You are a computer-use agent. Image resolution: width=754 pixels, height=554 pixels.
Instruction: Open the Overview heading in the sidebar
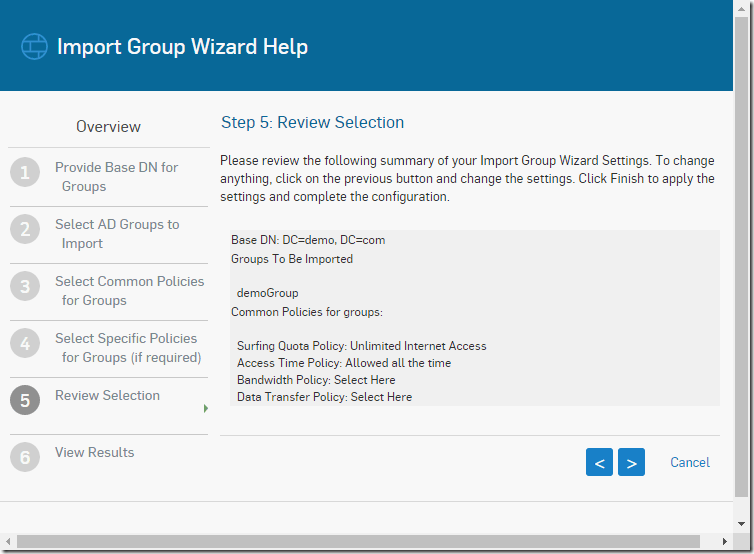[x=108, y=126]
